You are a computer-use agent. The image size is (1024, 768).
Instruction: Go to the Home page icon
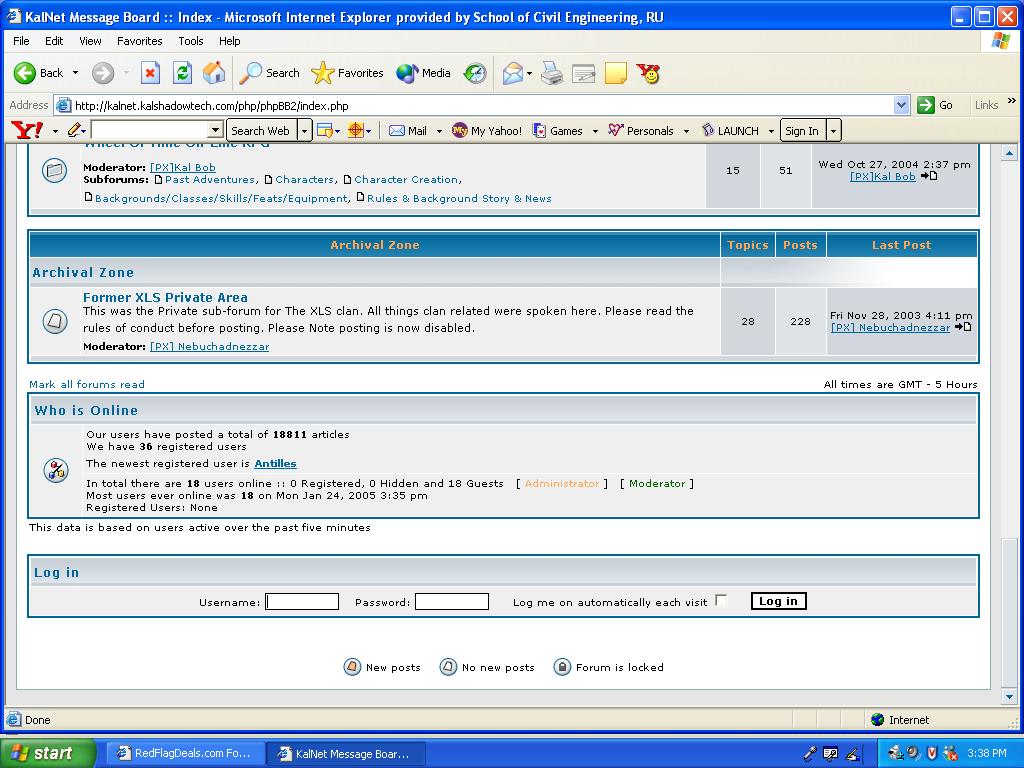point(214,73)
